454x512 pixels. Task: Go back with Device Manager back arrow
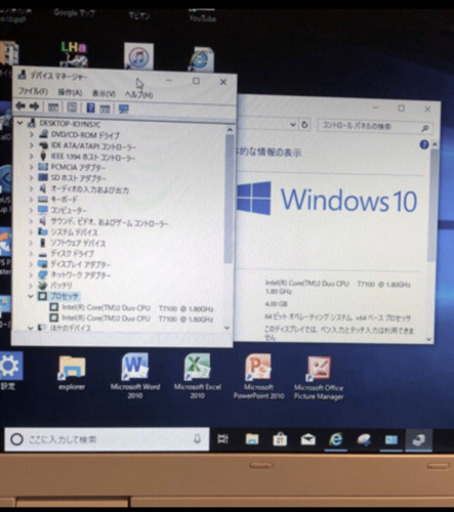[21, 106]
